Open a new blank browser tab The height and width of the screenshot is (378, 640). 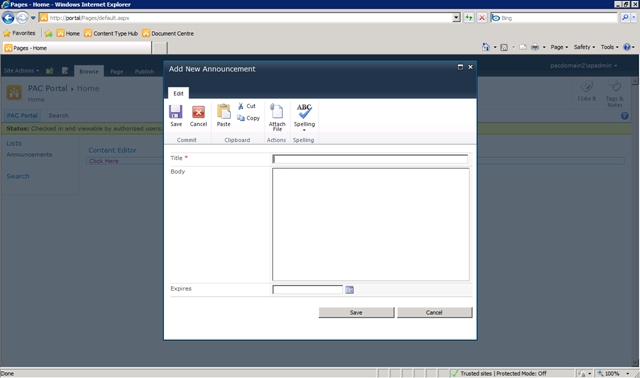tap(160, 48)
